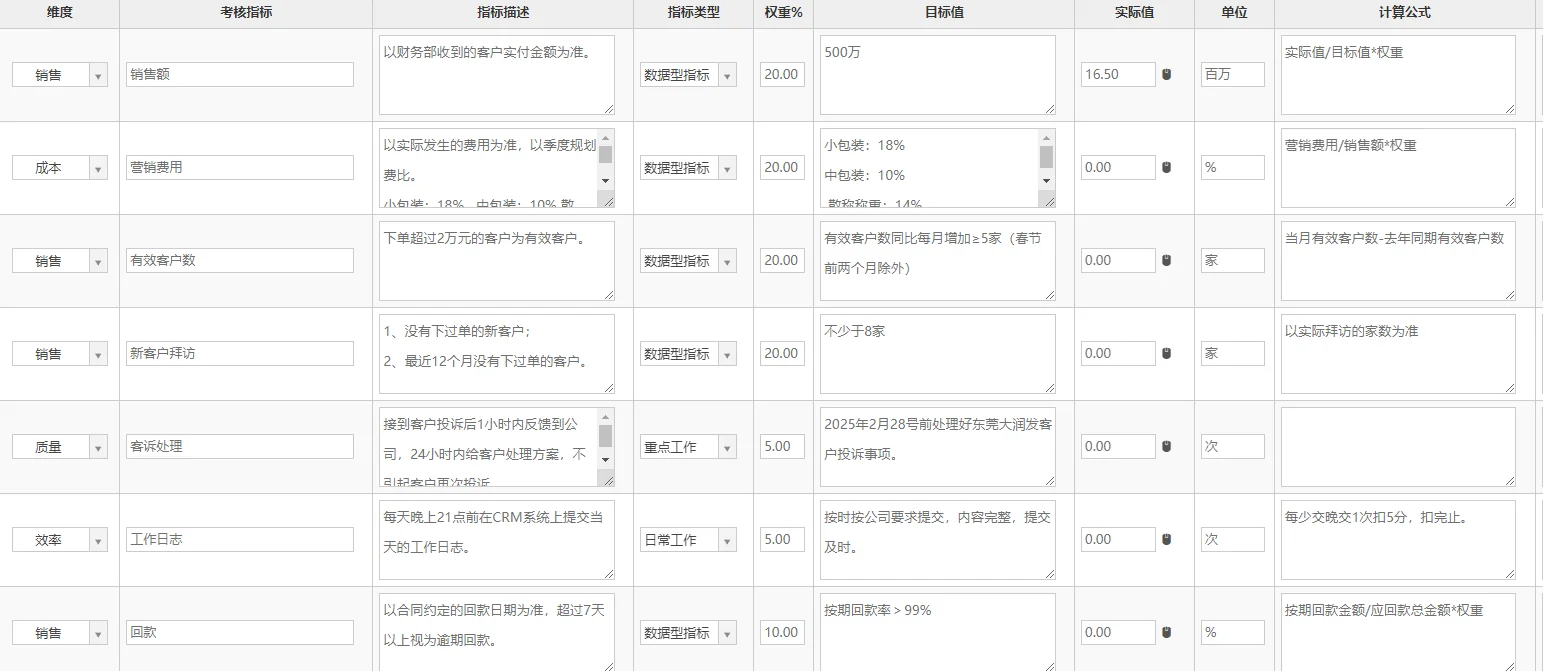
Task: Click the mouse icon beside 回款 actual value
Action: coord(1166,632)
